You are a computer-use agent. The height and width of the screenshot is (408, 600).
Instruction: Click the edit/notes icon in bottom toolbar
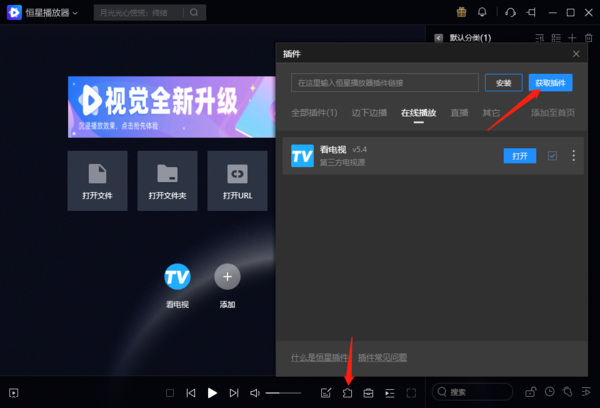click(326, 393)
